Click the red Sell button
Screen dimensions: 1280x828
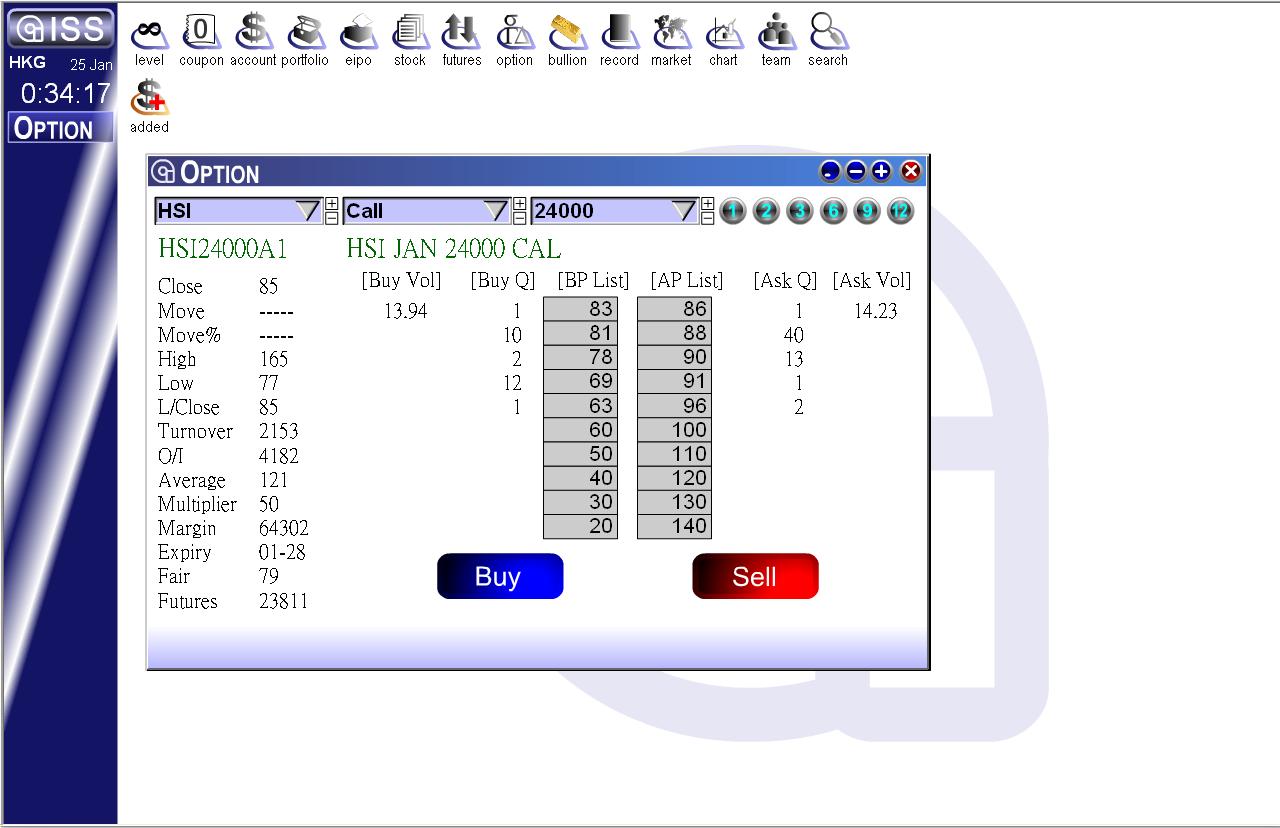point(755,577)
